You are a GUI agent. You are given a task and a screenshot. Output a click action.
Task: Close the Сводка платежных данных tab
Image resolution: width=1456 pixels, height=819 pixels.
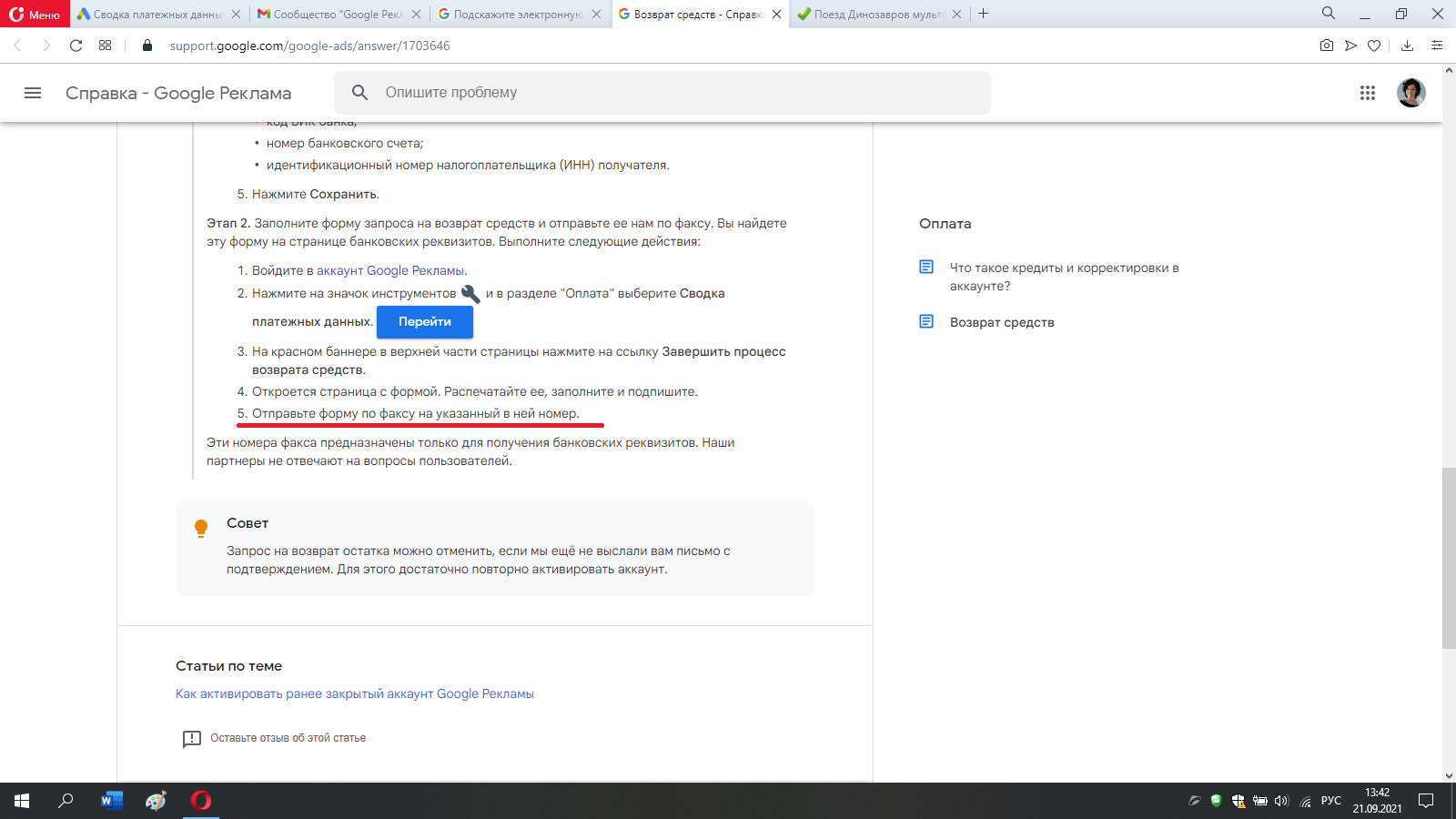point(236,15)
